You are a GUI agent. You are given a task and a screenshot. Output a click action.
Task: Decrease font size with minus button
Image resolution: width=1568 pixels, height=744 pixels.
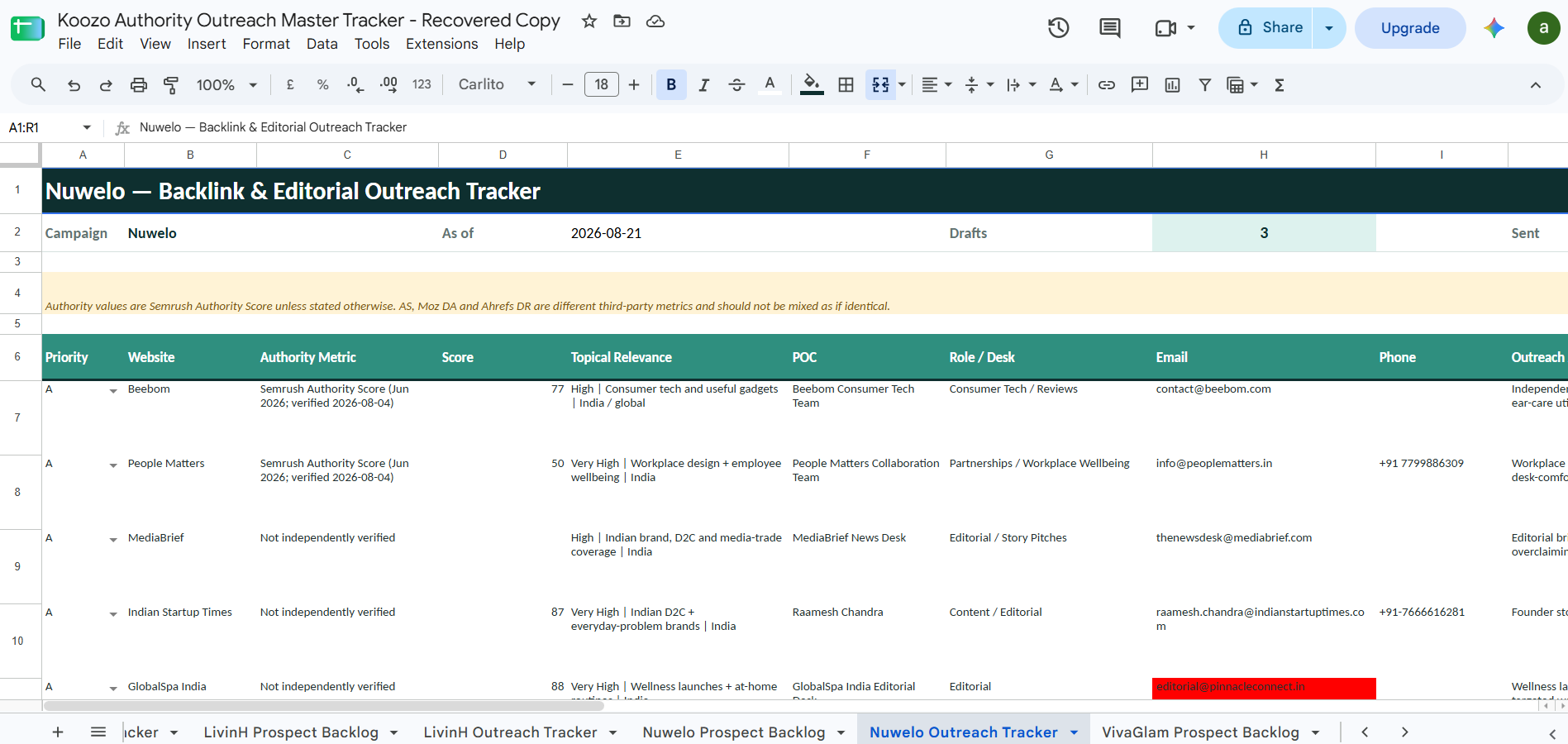[x=568, y=84]
